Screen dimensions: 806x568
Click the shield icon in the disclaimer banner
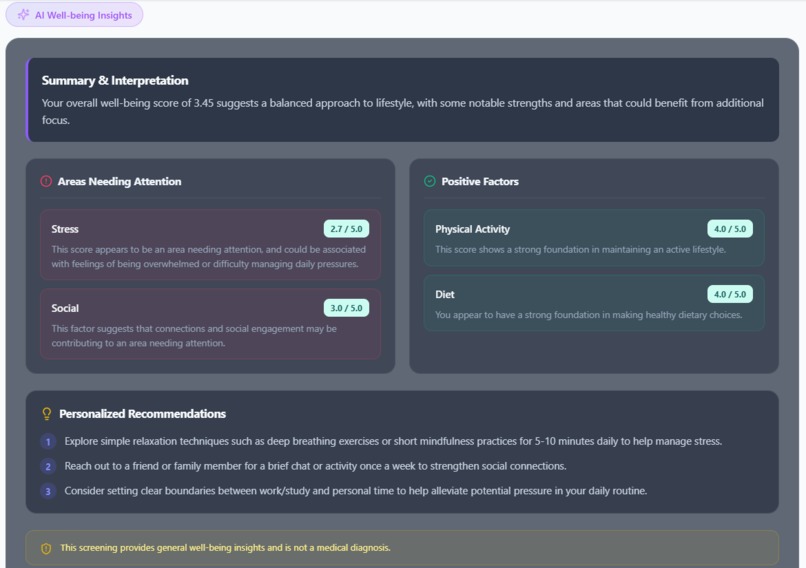click(46, 548)
